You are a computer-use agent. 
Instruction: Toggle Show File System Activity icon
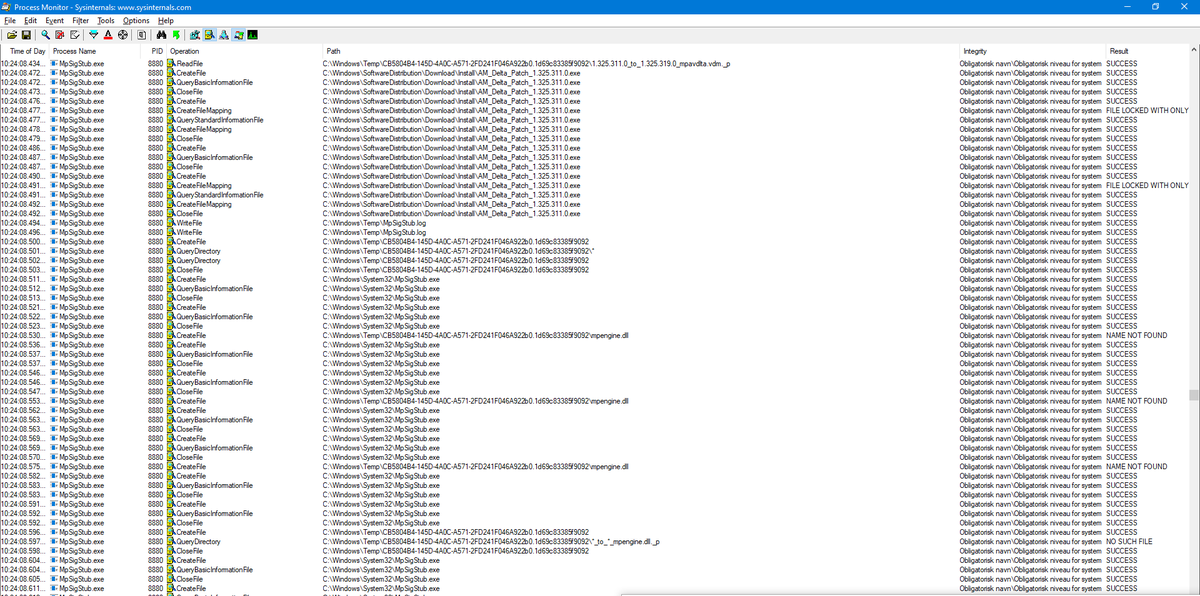point(209,35)
